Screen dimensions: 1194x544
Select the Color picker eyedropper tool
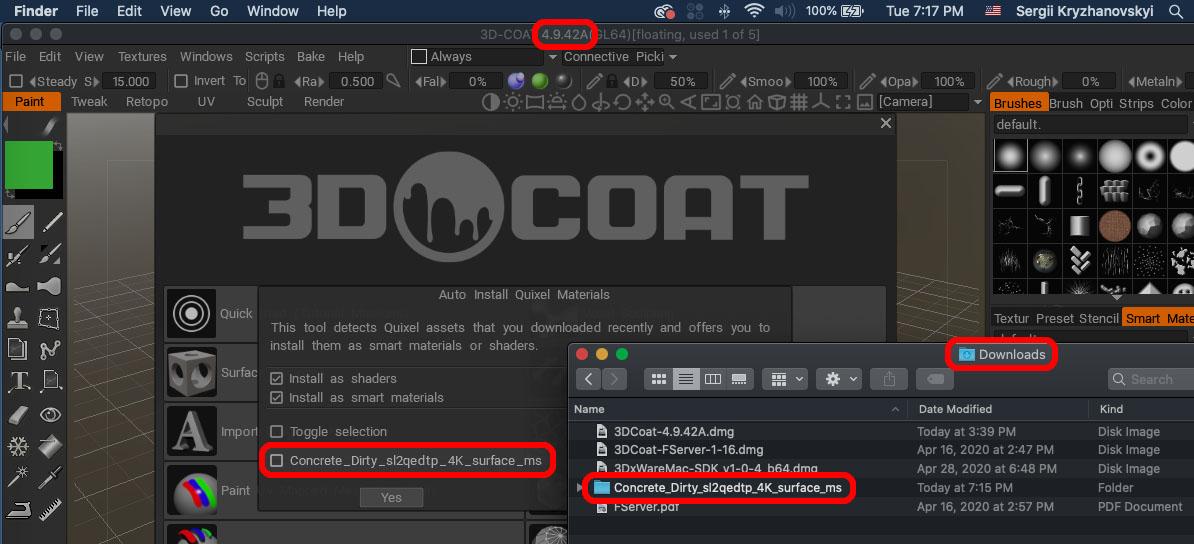(x=51, y=478)
